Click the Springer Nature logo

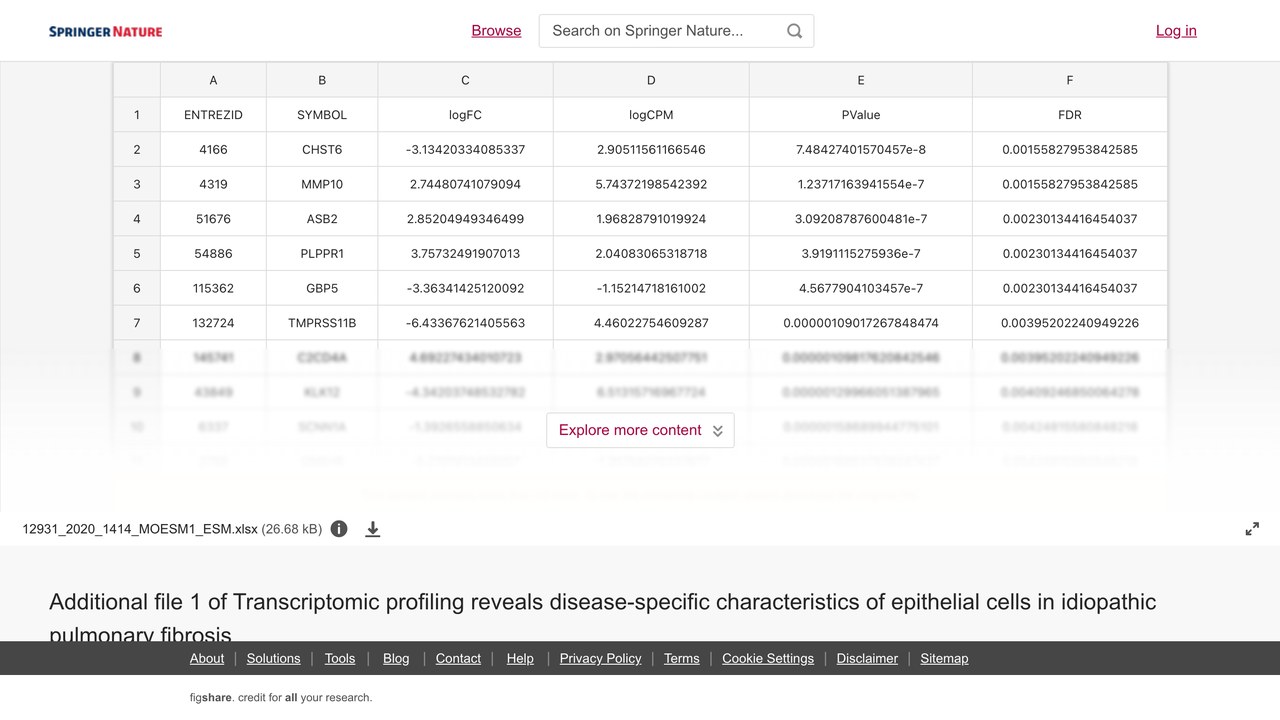click(x=105, y=31)
